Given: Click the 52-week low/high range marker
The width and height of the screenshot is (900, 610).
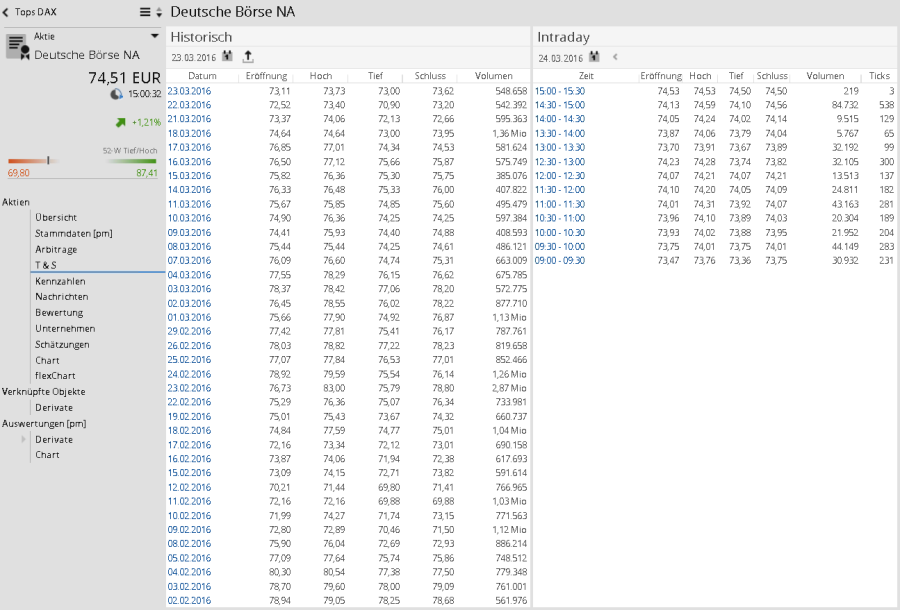Looking at the screenshot, I should pos(48,160).
